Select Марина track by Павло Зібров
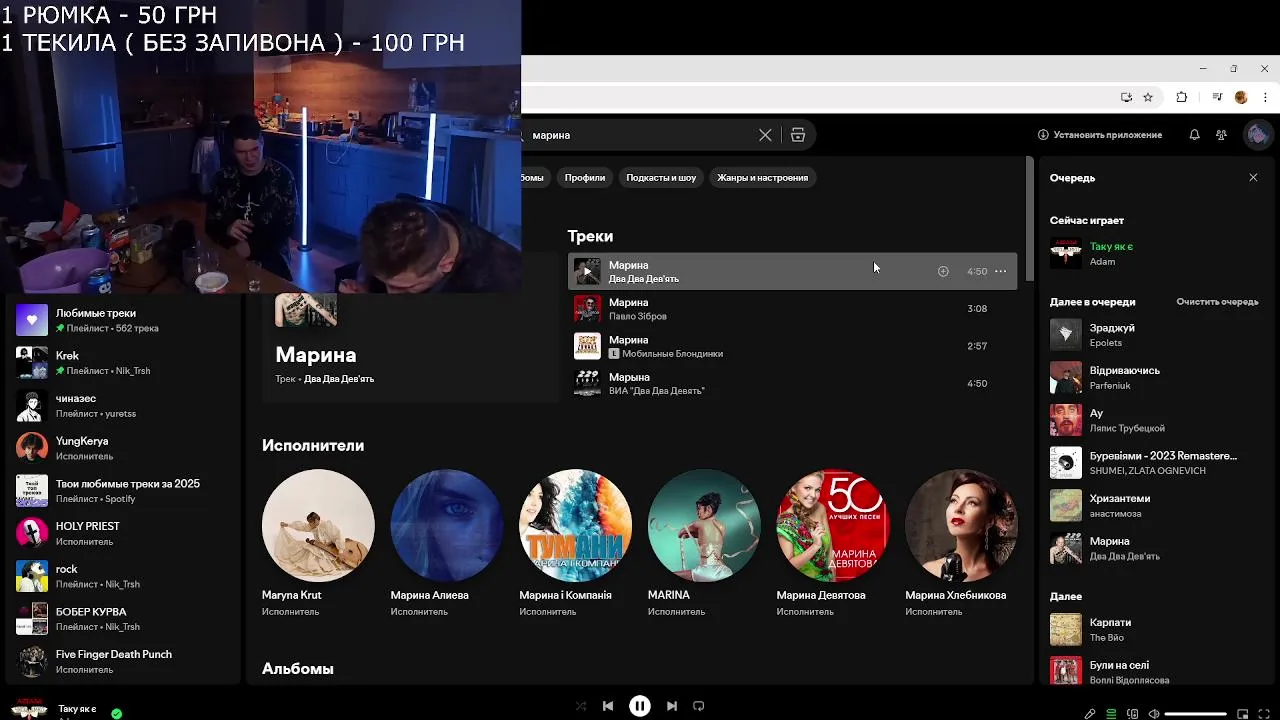Image resolution: width=1280 pixels, height=720 pixels. click(x=792, y=309)
